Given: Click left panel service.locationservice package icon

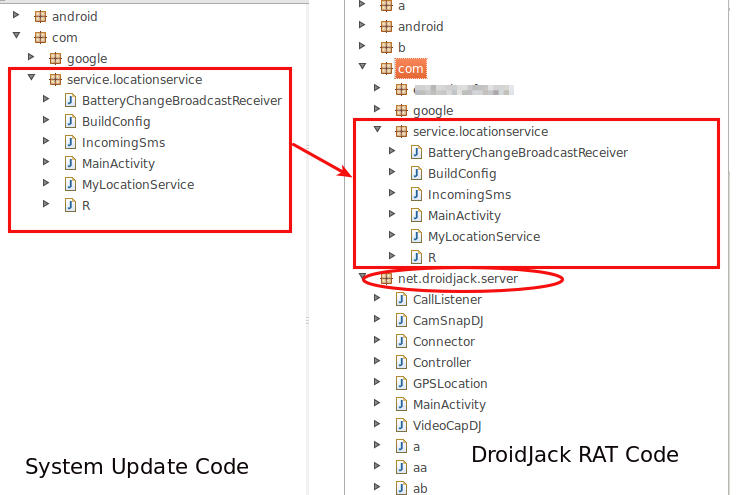Looking at the screenshot, I should coord(55,79).
